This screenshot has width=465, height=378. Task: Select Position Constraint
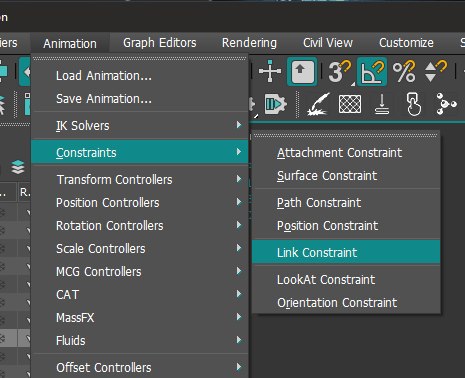(x=346, y=226)
